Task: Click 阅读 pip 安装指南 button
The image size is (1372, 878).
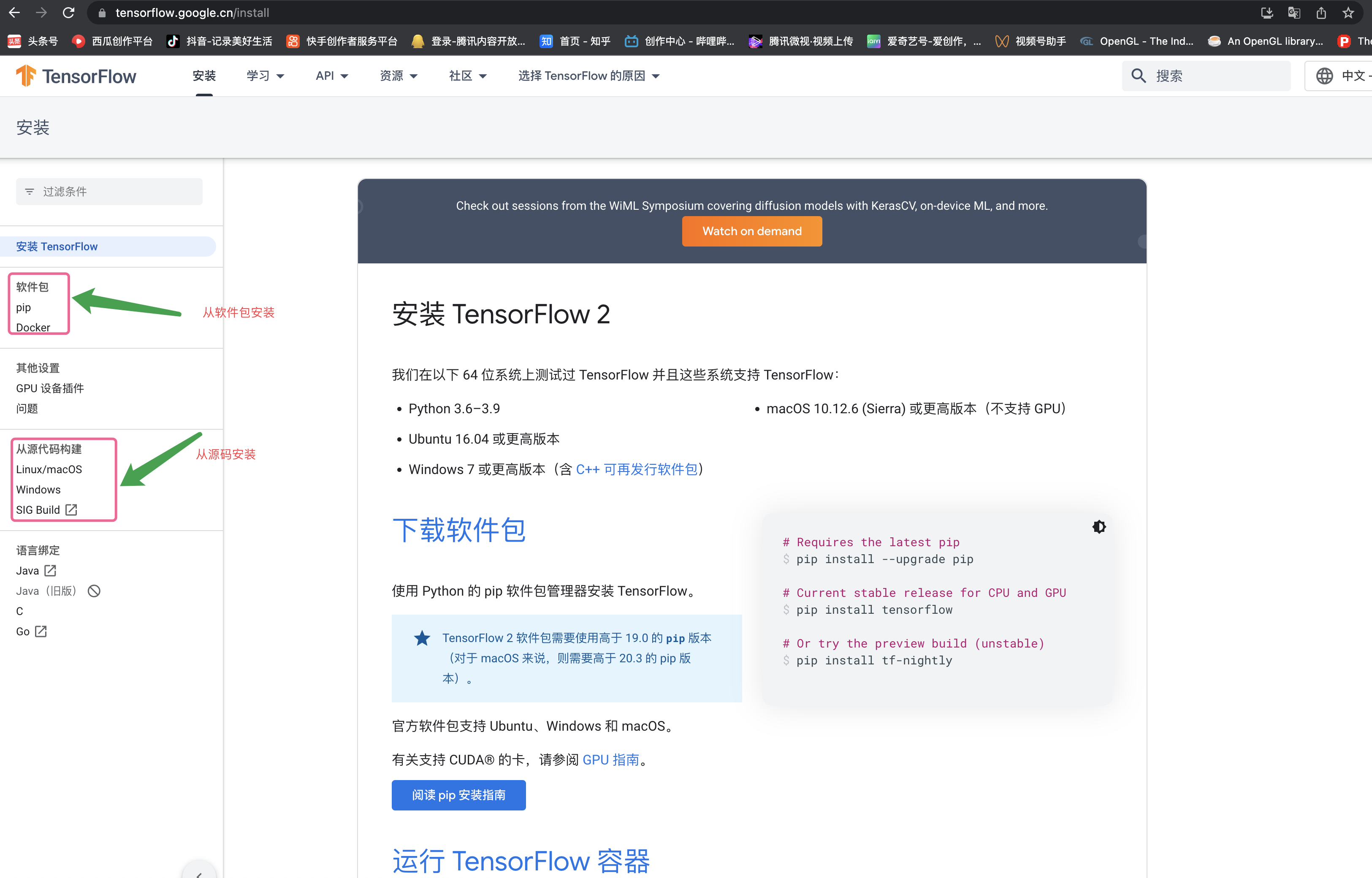Action: [458, 795]
